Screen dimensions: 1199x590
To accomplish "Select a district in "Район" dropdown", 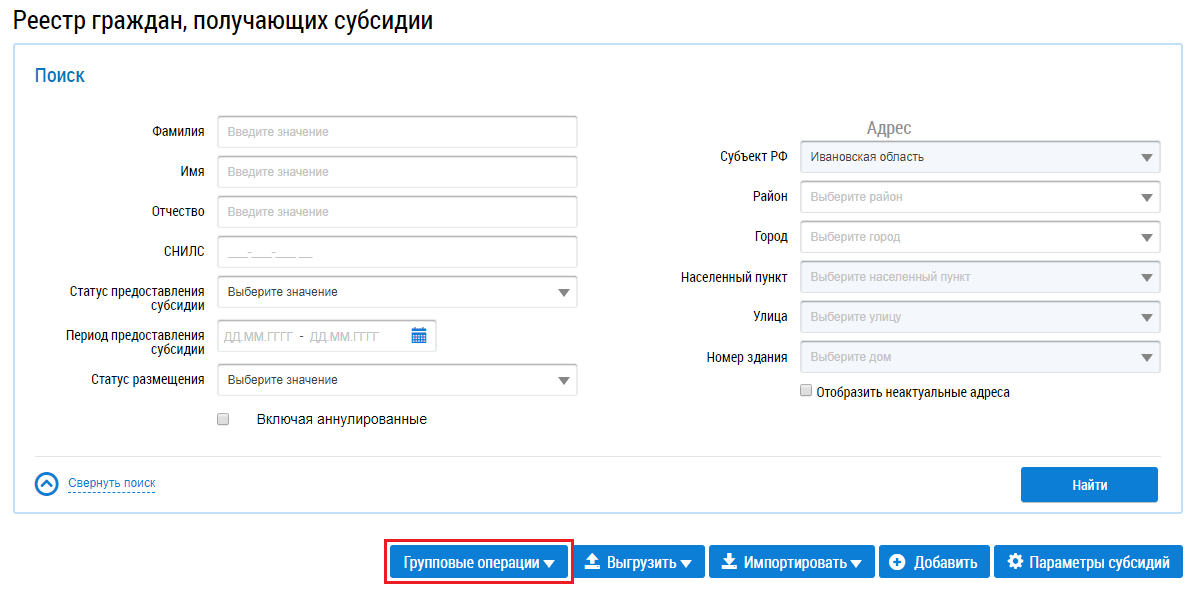I will [x=980, y=197].
